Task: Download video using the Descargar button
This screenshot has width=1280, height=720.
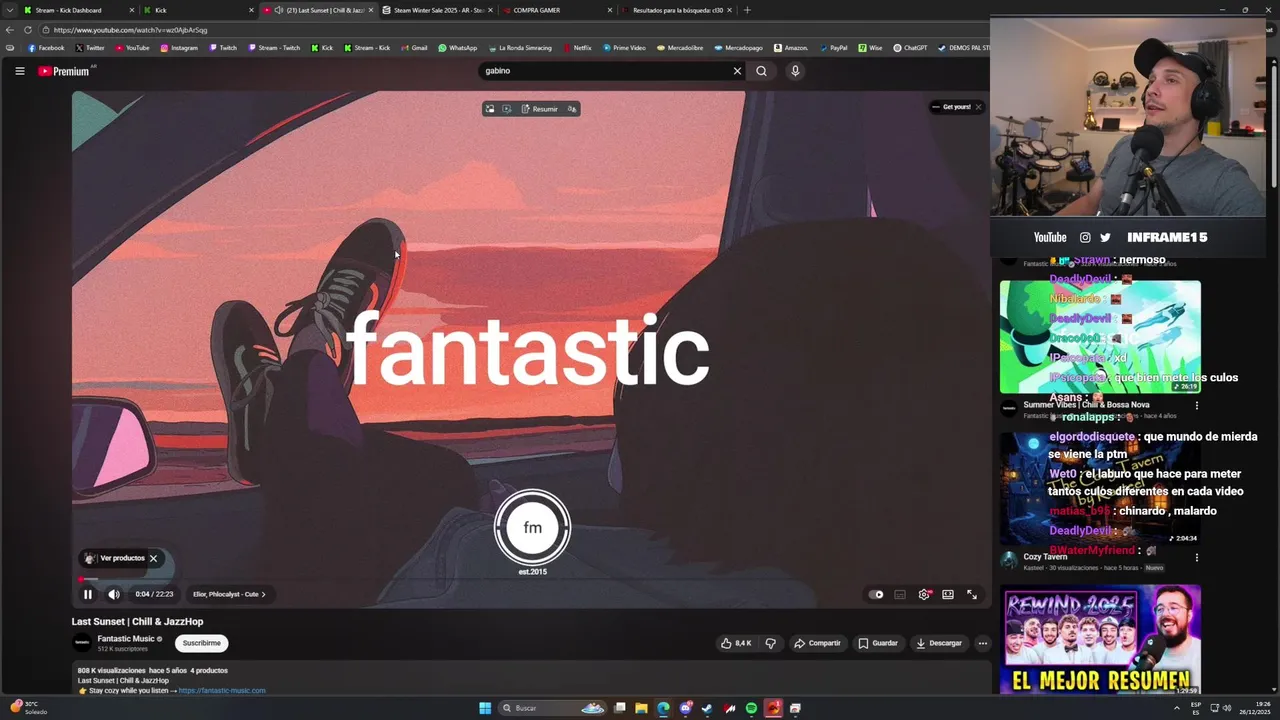Action: (939, 643)
